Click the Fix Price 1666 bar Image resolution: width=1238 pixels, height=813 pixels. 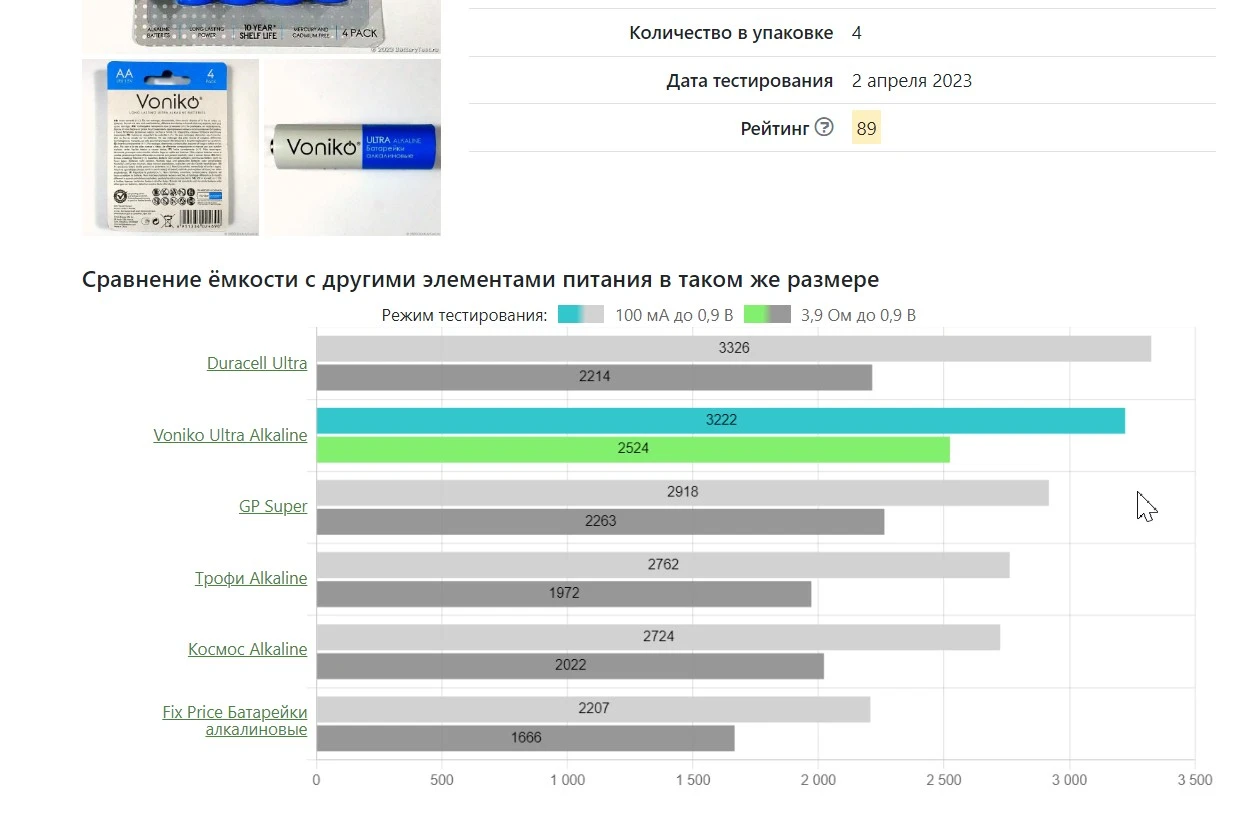[x=525, y=738]
